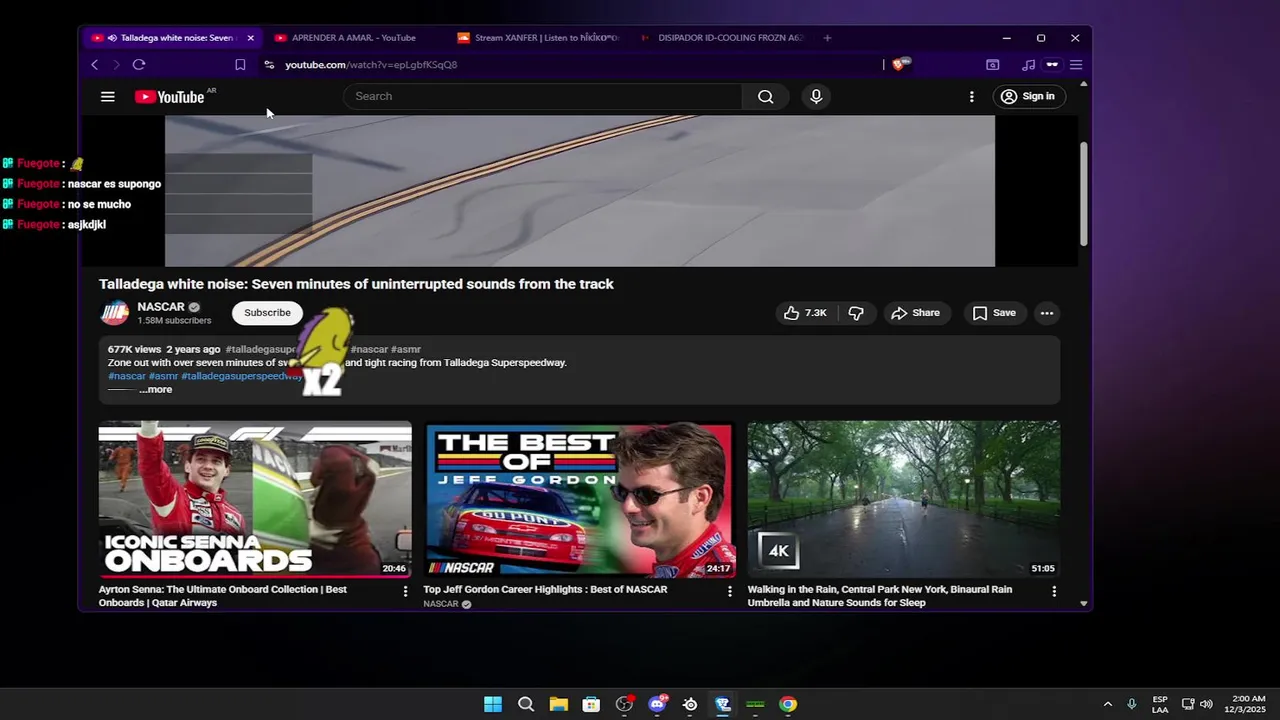The width and height of the screenshot is (1280, 720).
Task: Share the video
Action: coord(915,313)
